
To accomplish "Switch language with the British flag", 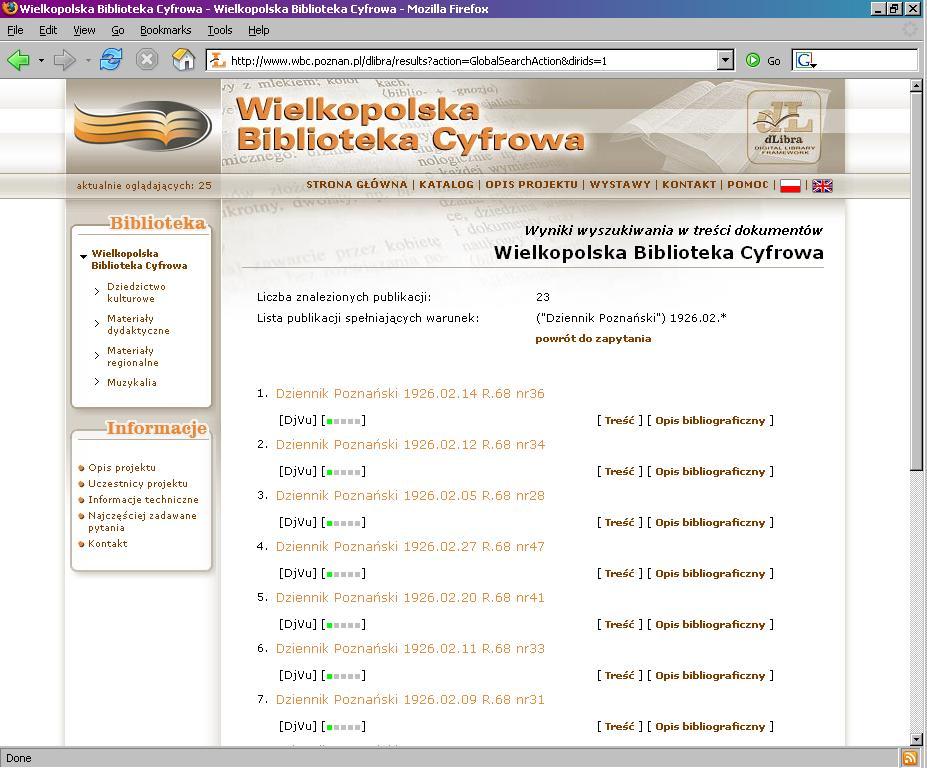I will [x=822, y=186].
